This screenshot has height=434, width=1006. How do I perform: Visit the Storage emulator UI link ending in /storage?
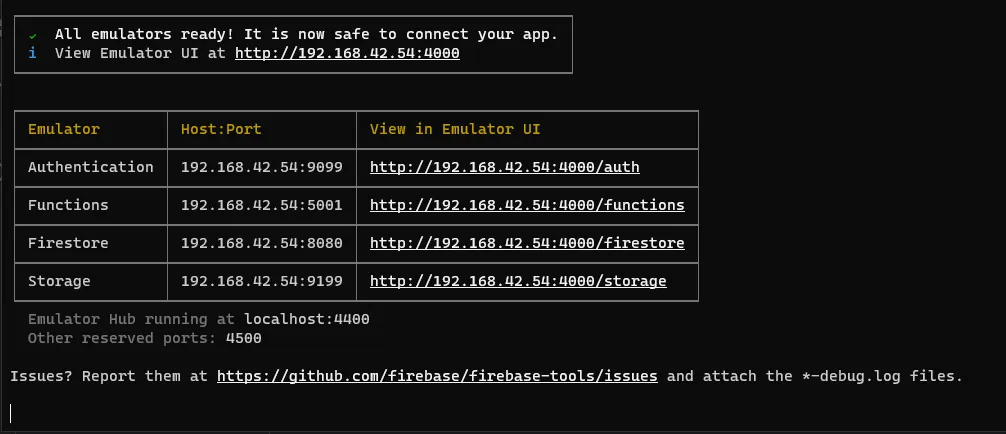(518, 281)
